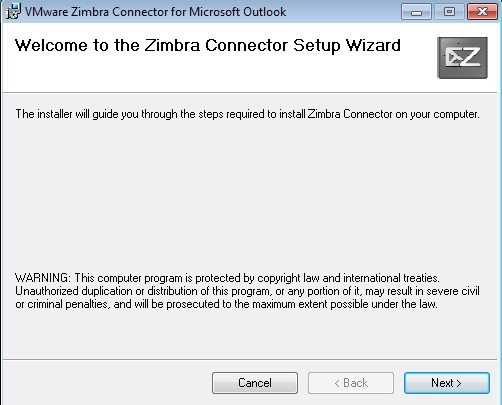Click the Welcome to the Zimbra Connector Setup Wizard heading
Viewport: 502px width, 405px height.
208,45
